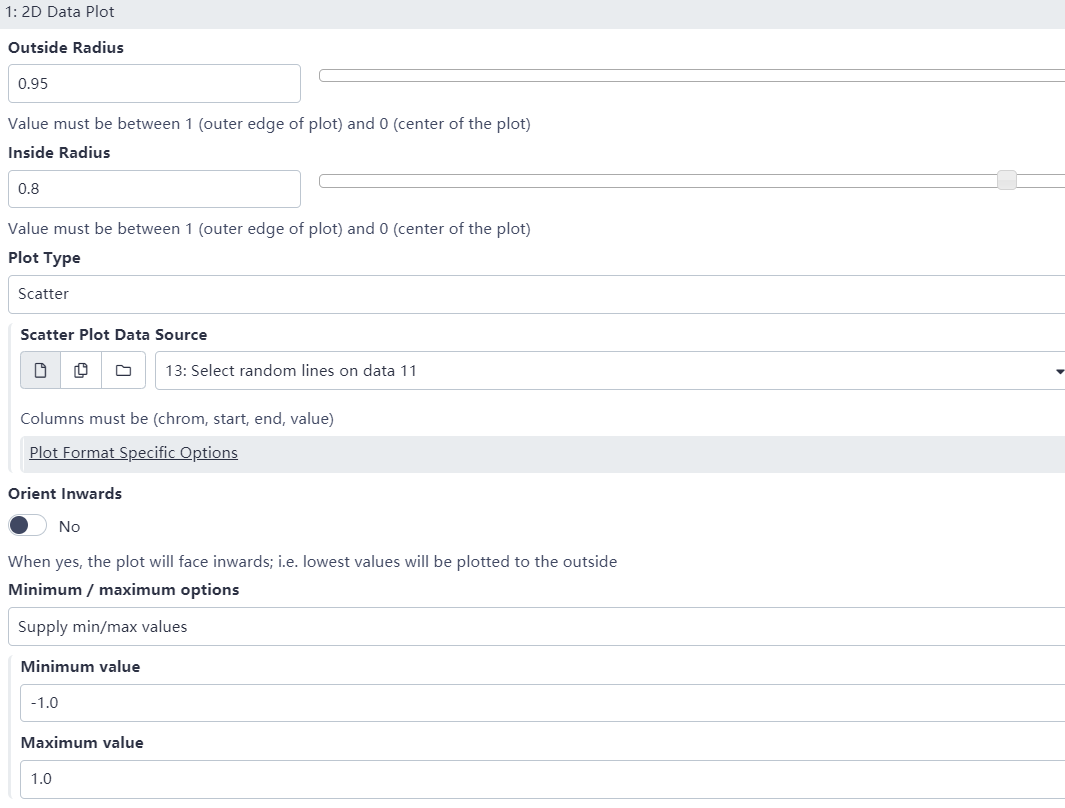This screenshot has height=808, width=1065.
Task: Open the Scatter Plot Data Source dataset selector
Action: pos(600,371)
